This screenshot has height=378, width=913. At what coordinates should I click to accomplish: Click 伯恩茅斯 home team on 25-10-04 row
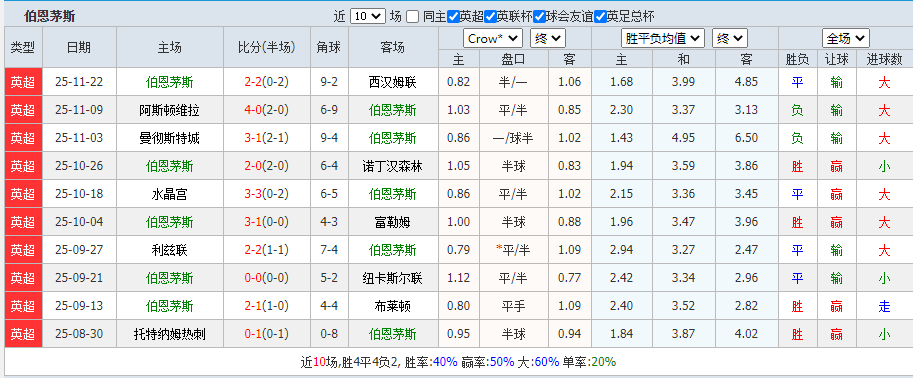point(169,222)
